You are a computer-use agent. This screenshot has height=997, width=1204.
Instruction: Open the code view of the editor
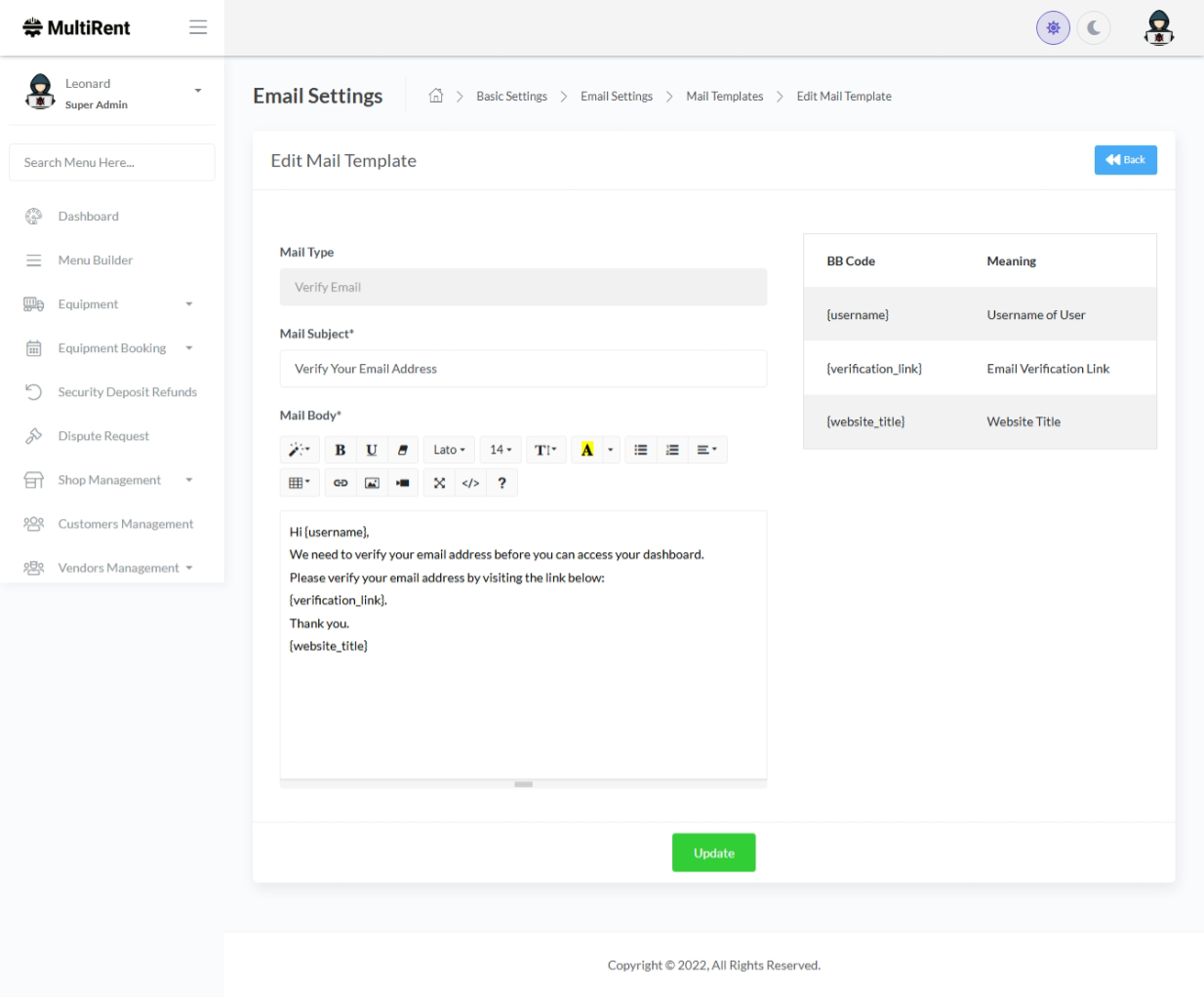click(x=470, y=483)
